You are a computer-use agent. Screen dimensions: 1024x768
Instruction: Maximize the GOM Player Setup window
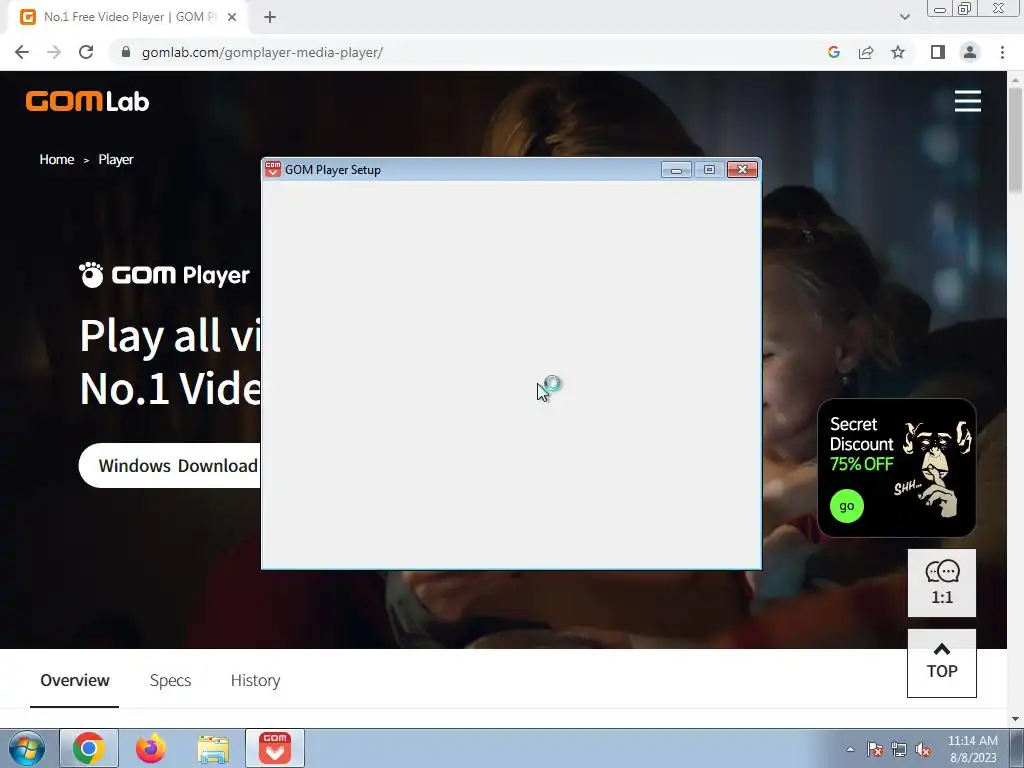click(x=709, y=170)
